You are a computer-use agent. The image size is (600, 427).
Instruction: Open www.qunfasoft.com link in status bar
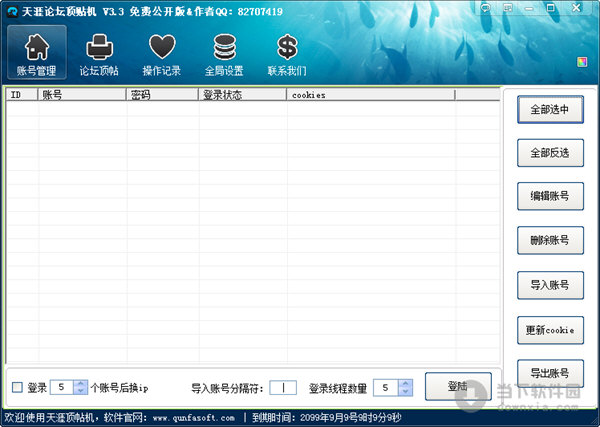coord(194,418)
